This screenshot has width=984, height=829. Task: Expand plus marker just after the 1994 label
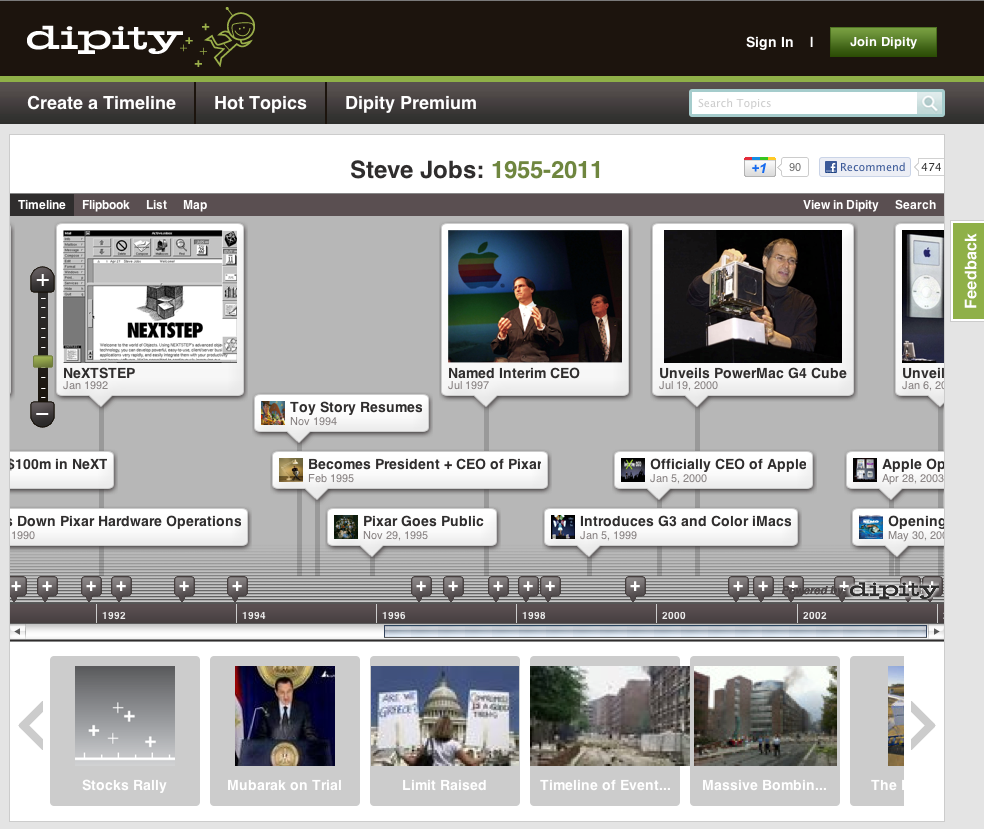[x=237, y=587]
